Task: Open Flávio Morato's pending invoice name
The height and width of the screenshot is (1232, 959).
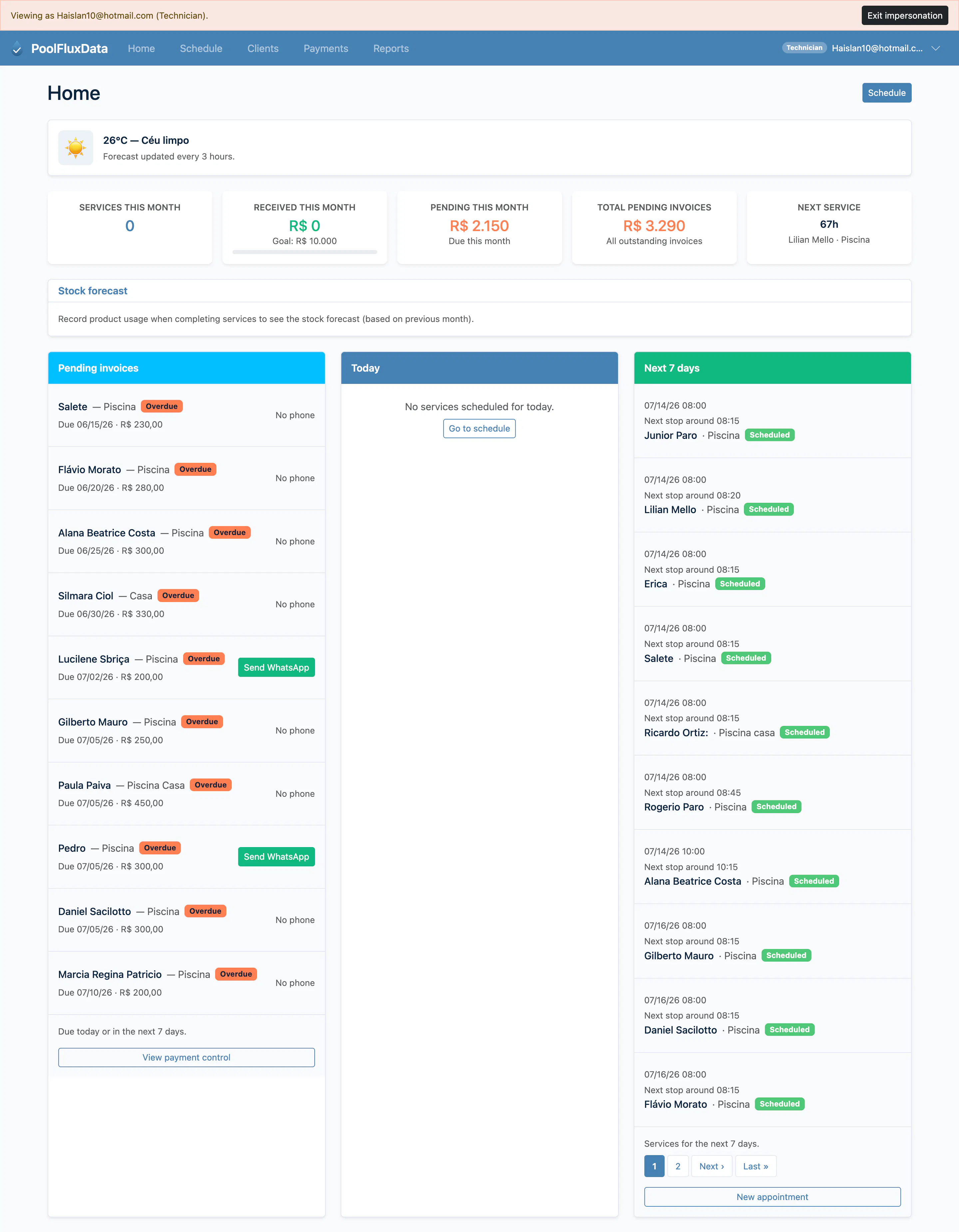Action: point(90,470)
